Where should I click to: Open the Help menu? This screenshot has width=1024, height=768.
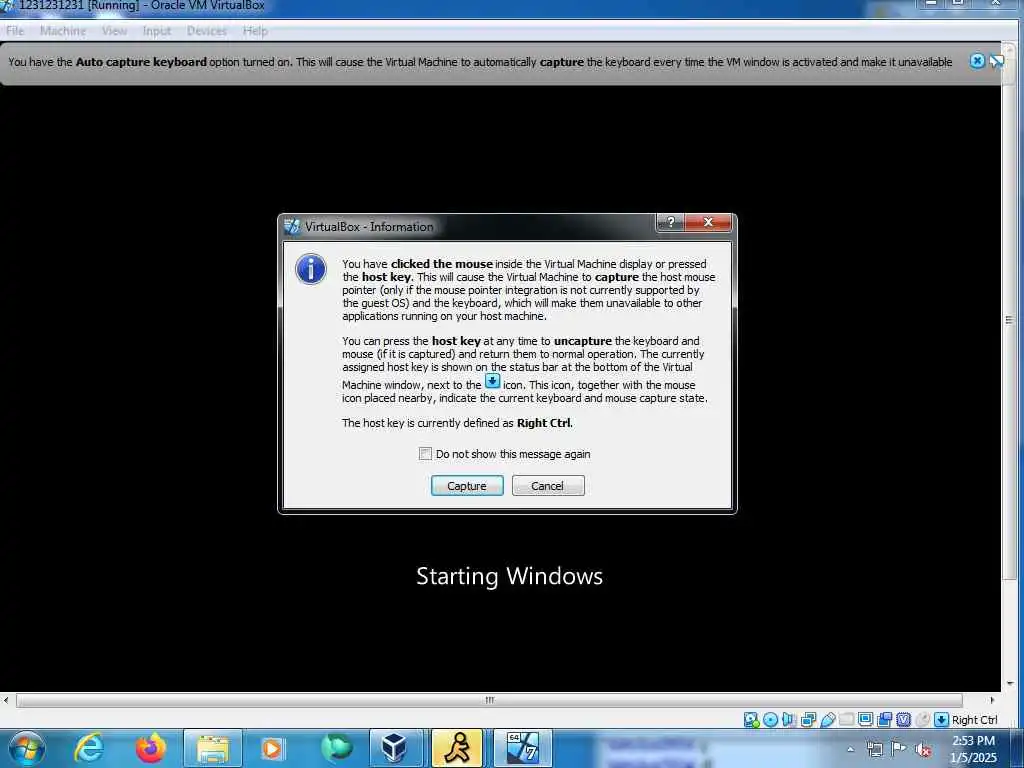tap(255, 31)
